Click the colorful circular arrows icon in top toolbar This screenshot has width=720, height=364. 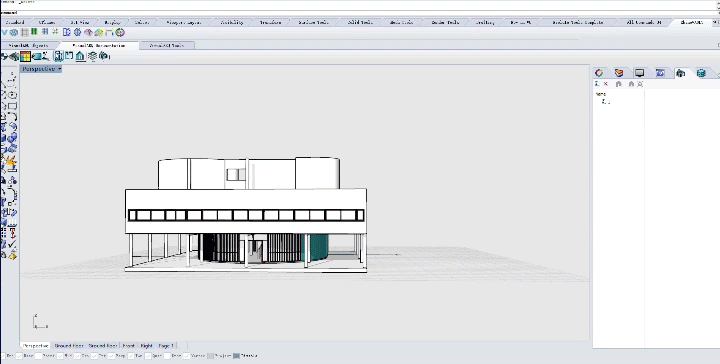pyautogui.click(x=120, y=32)
